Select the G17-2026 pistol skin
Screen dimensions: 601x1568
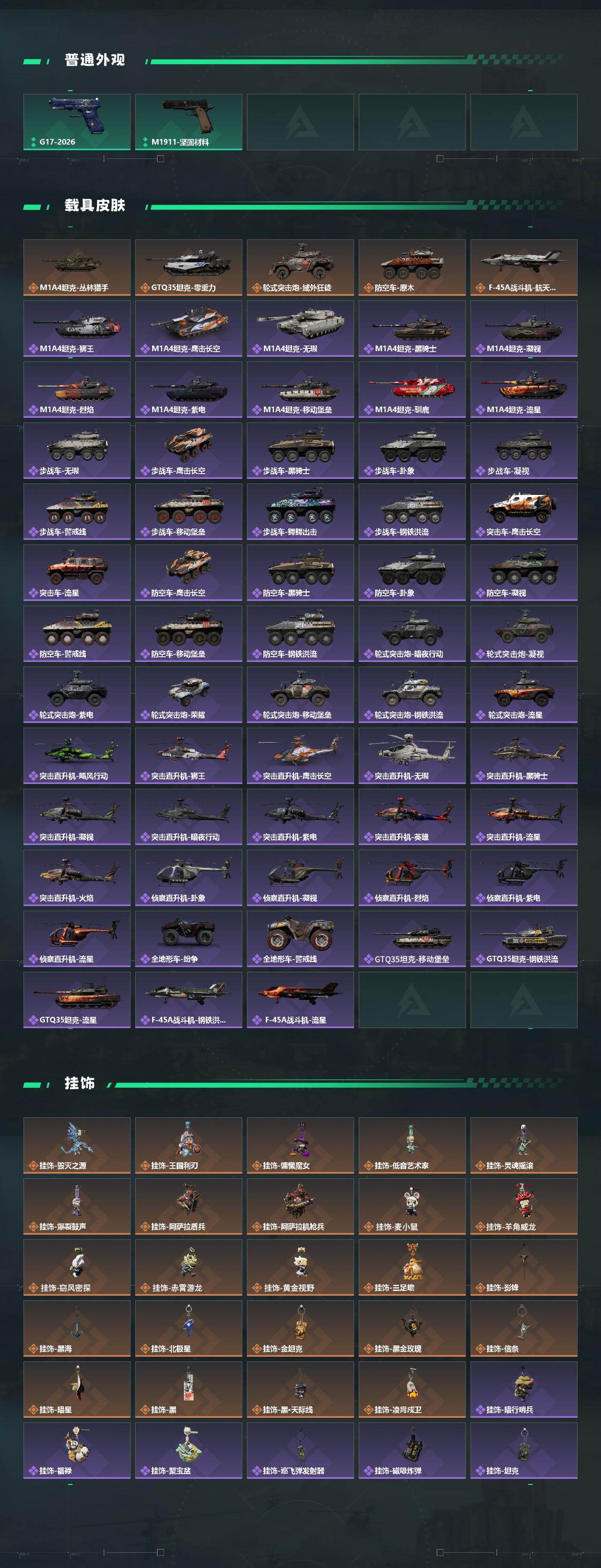pyautogui.click(x=77, y=122)
